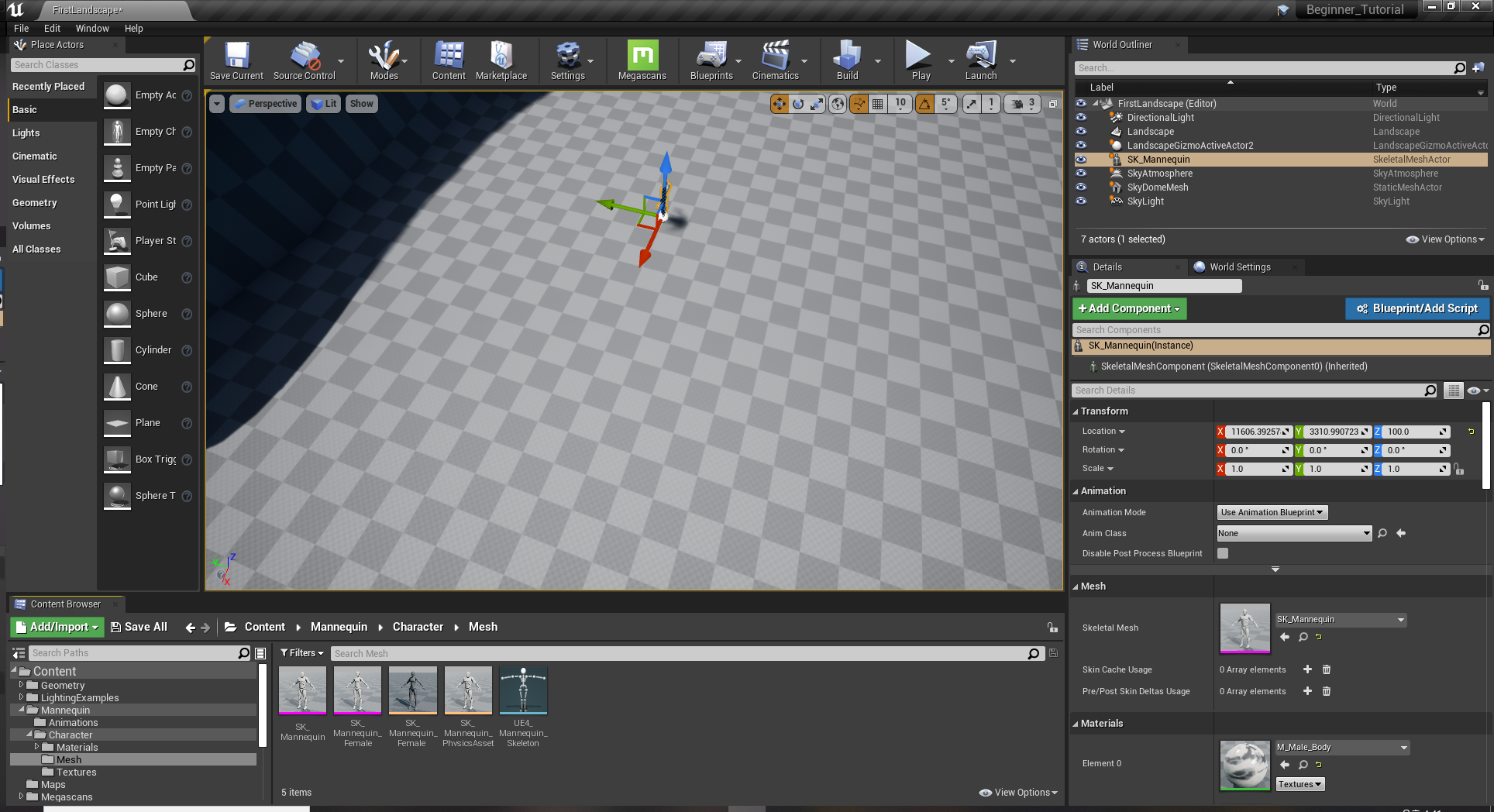Open the Animation Mode dropdown

click(x=1272, y=512)
